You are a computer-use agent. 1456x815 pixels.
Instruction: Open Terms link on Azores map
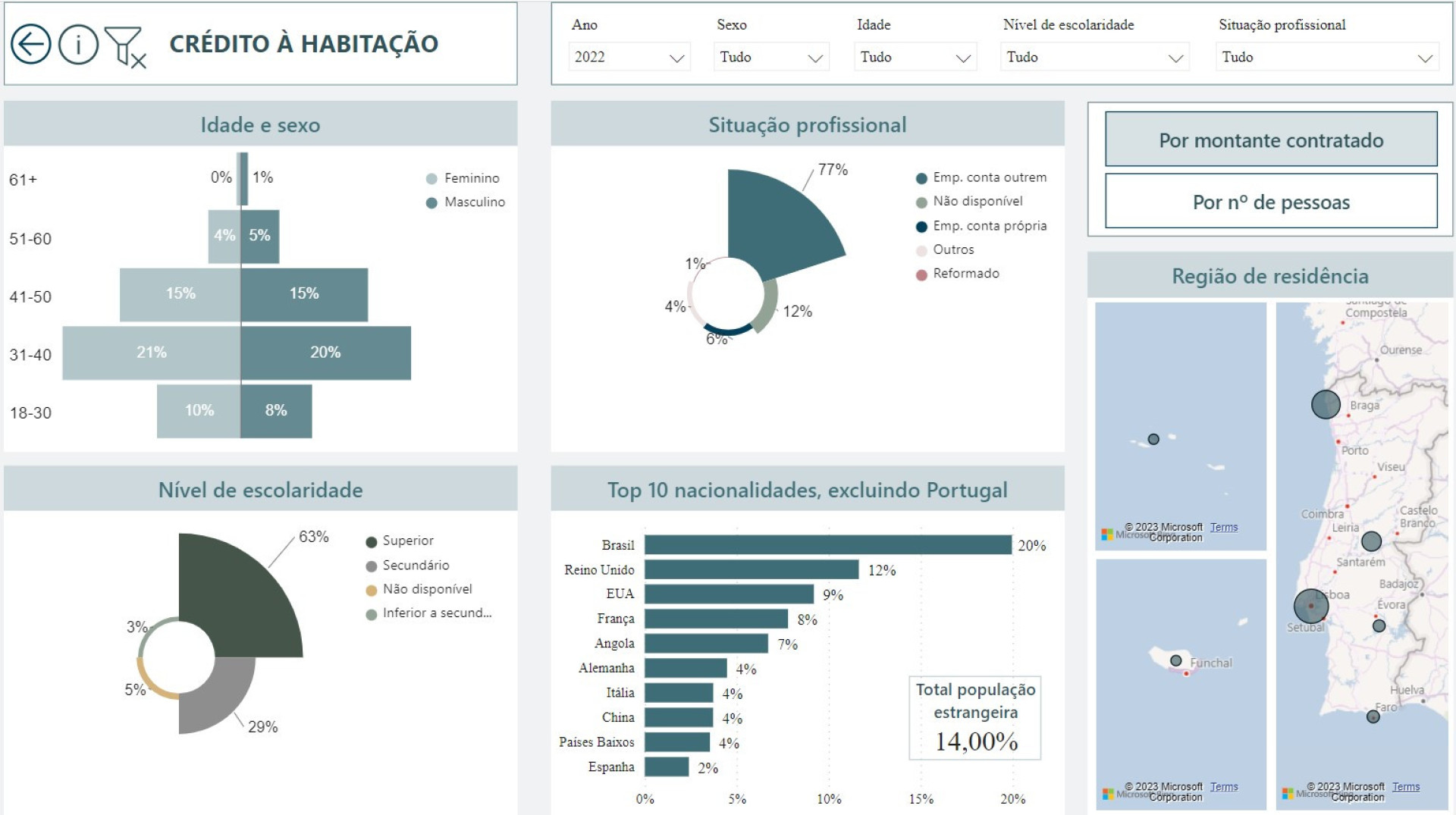1223,527
